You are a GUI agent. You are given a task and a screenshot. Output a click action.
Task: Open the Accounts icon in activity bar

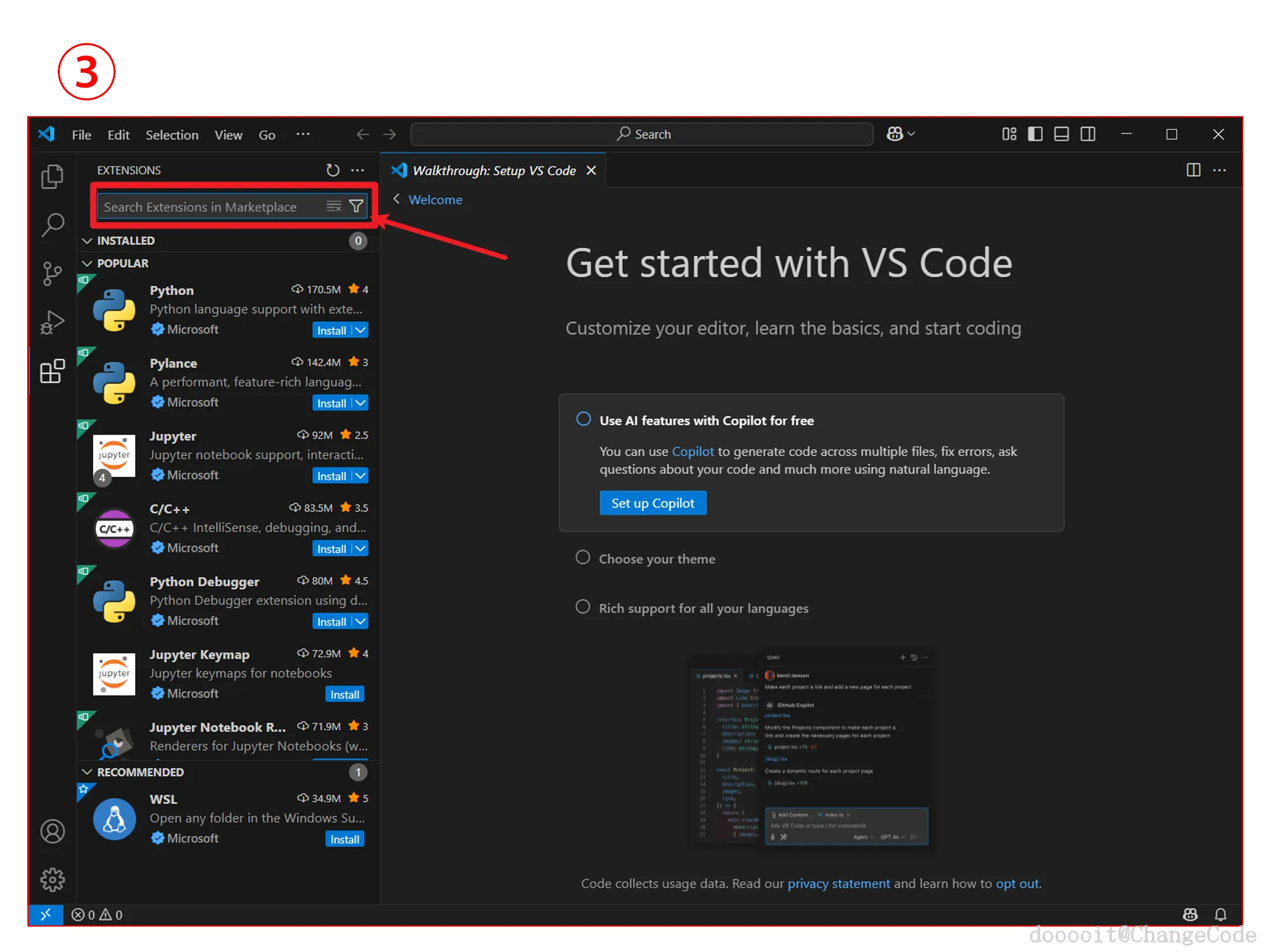[52, 831]
